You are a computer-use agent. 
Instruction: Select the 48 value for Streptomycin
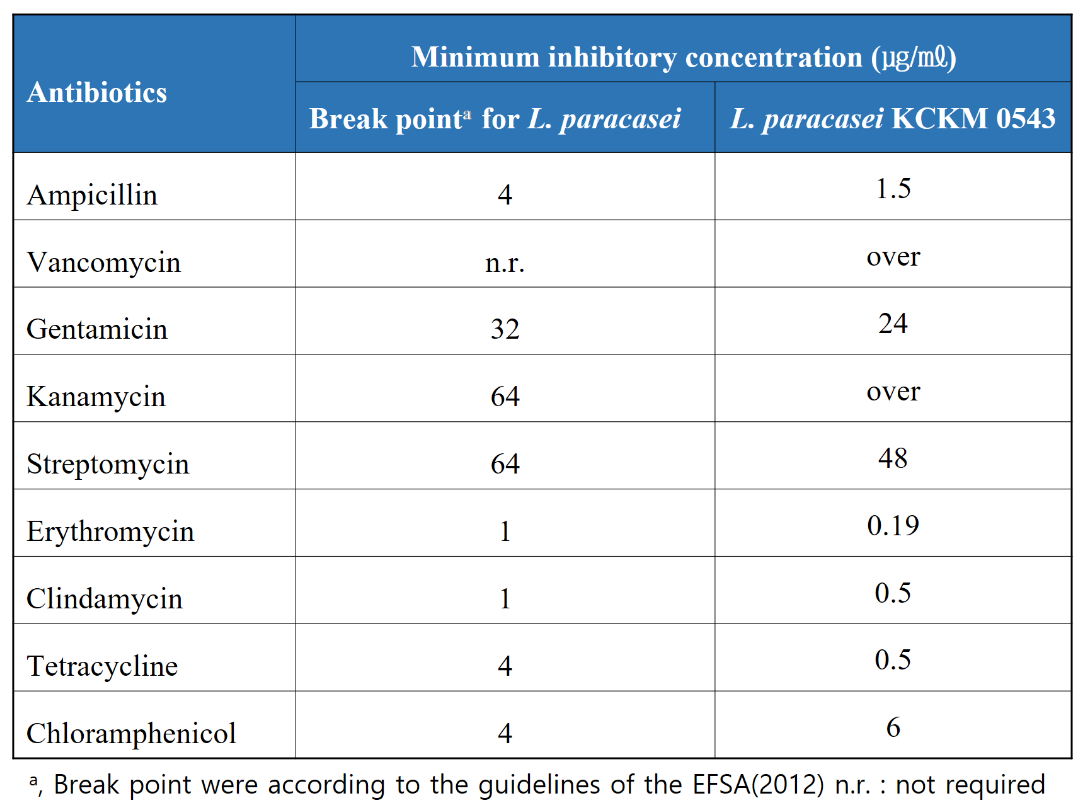[892, 458]
